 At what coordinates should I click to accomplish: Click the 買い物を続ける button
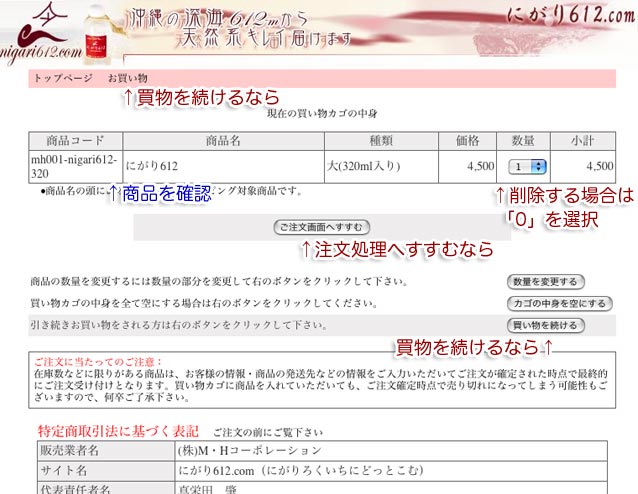pyautogui.click(x=545, y=325)
